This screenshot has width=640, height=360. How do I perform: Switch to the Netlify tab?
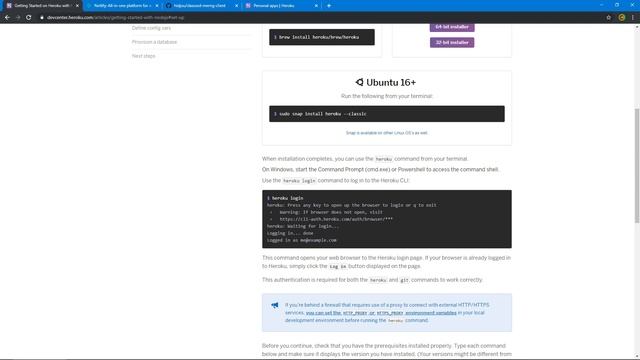click(122, 6)
